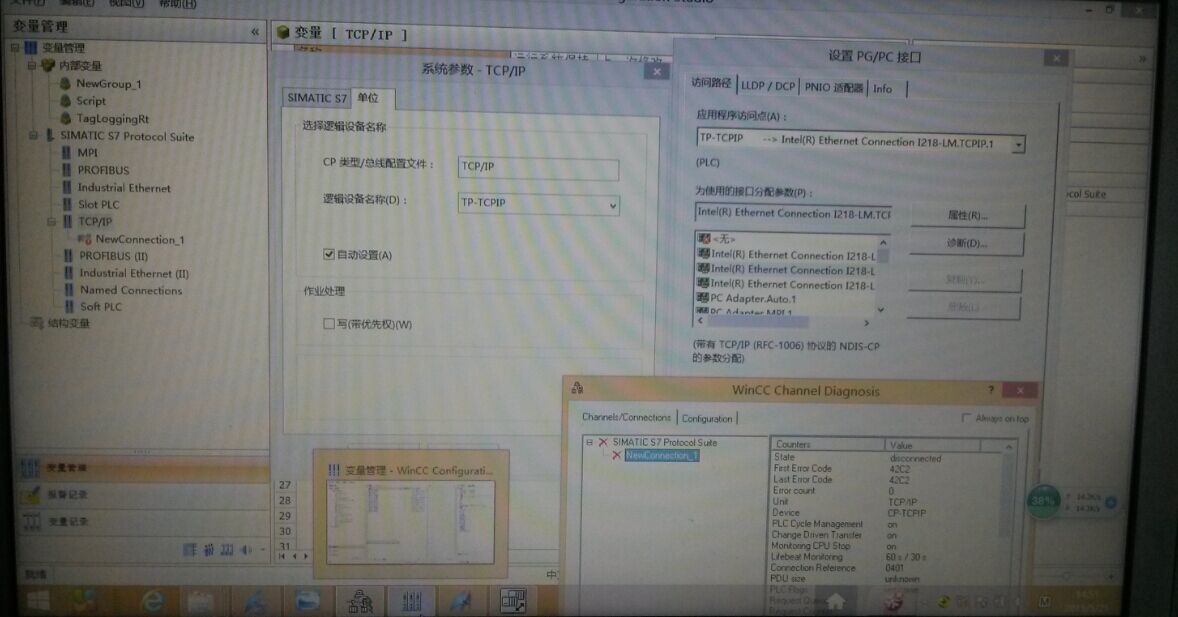Open the Channels/Connections tab
This screenshot has width=1178, height=617.
point(627,417)
